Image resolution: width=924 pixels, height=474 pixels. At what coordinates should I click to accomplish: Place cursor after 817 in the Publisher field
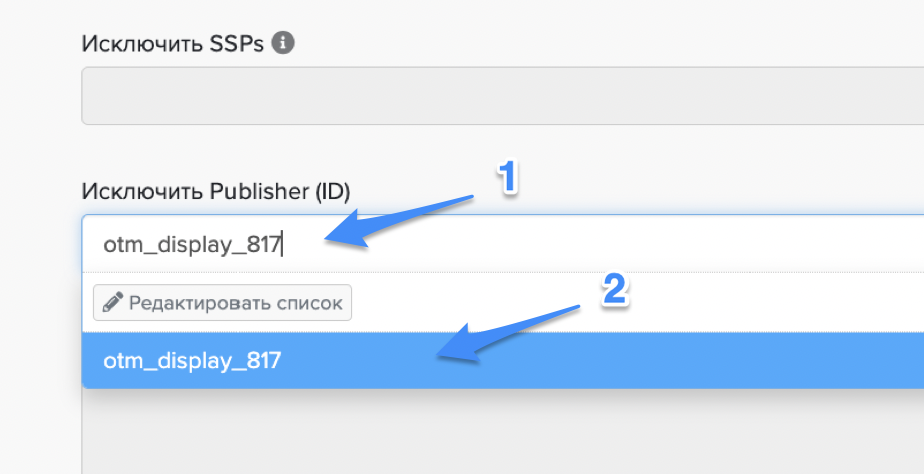[x=283, y=244]
